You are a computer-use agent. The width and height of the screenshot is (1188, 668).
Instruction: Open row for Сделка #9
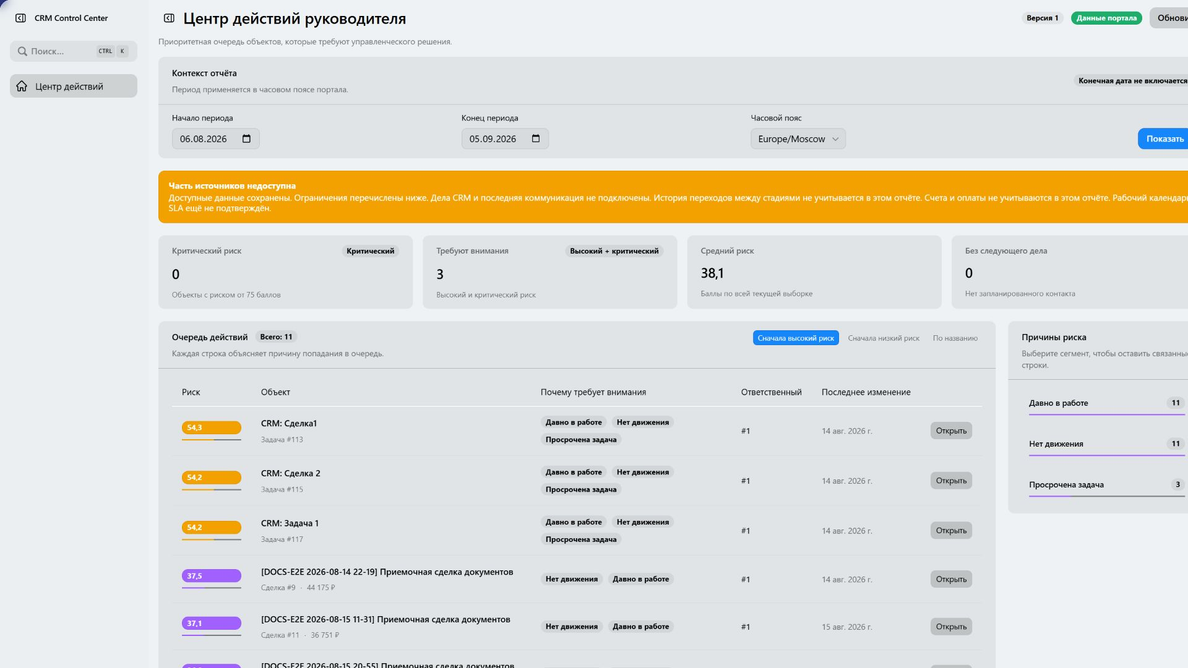(x=951, y=579)
